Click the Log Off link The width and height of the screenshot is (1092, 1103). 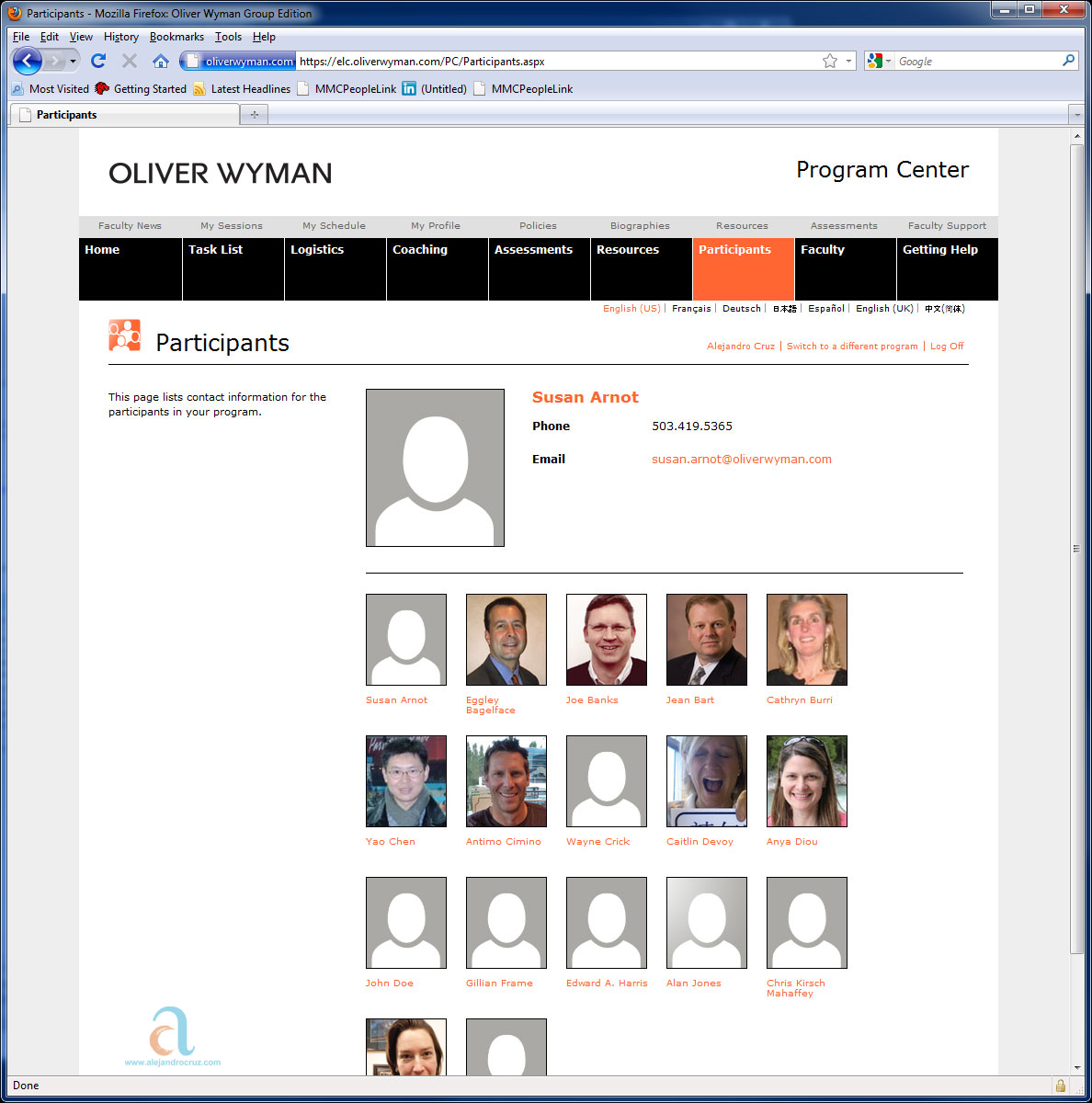947,347
